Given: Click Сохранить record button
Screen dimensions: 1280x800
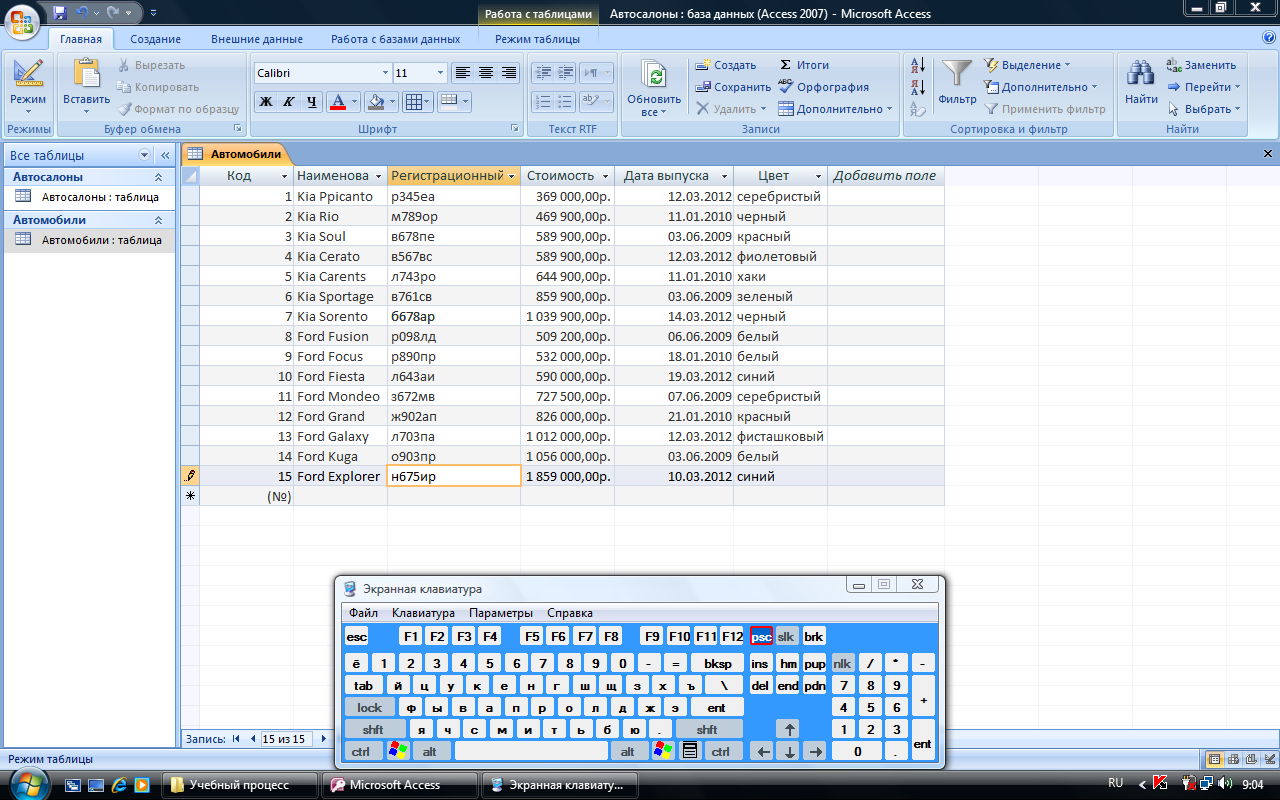Looking at the screenshot, I should pyautogui.click(x=733, y=87).
